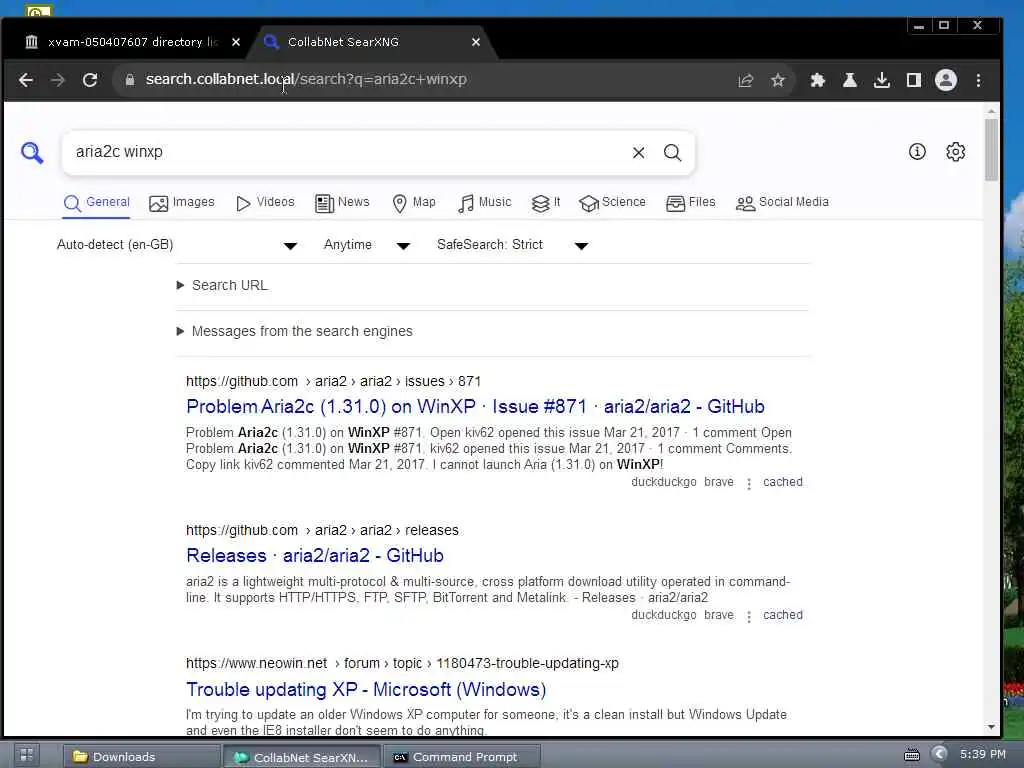Open the News category
1024x768 pixels.
[342, 202]
